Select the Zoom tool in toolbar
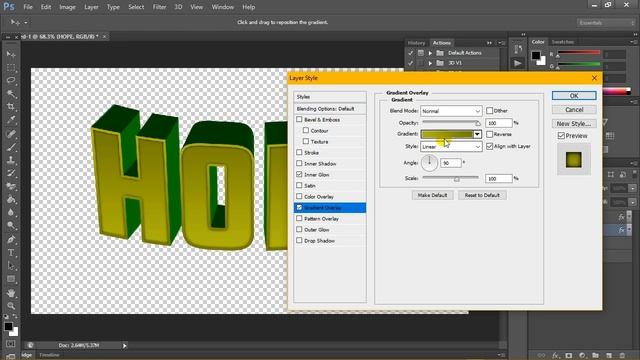The height and width of the screenshot is (360, 640). tap(11, 306)
